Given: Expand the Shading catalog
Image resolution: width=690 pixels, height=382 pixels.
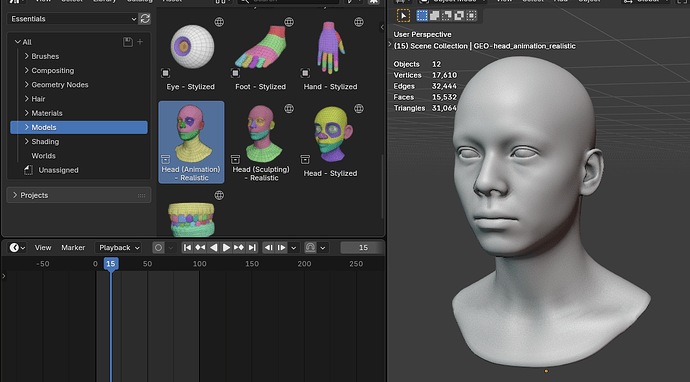Looking at the screenshot, I should point(26,141).
